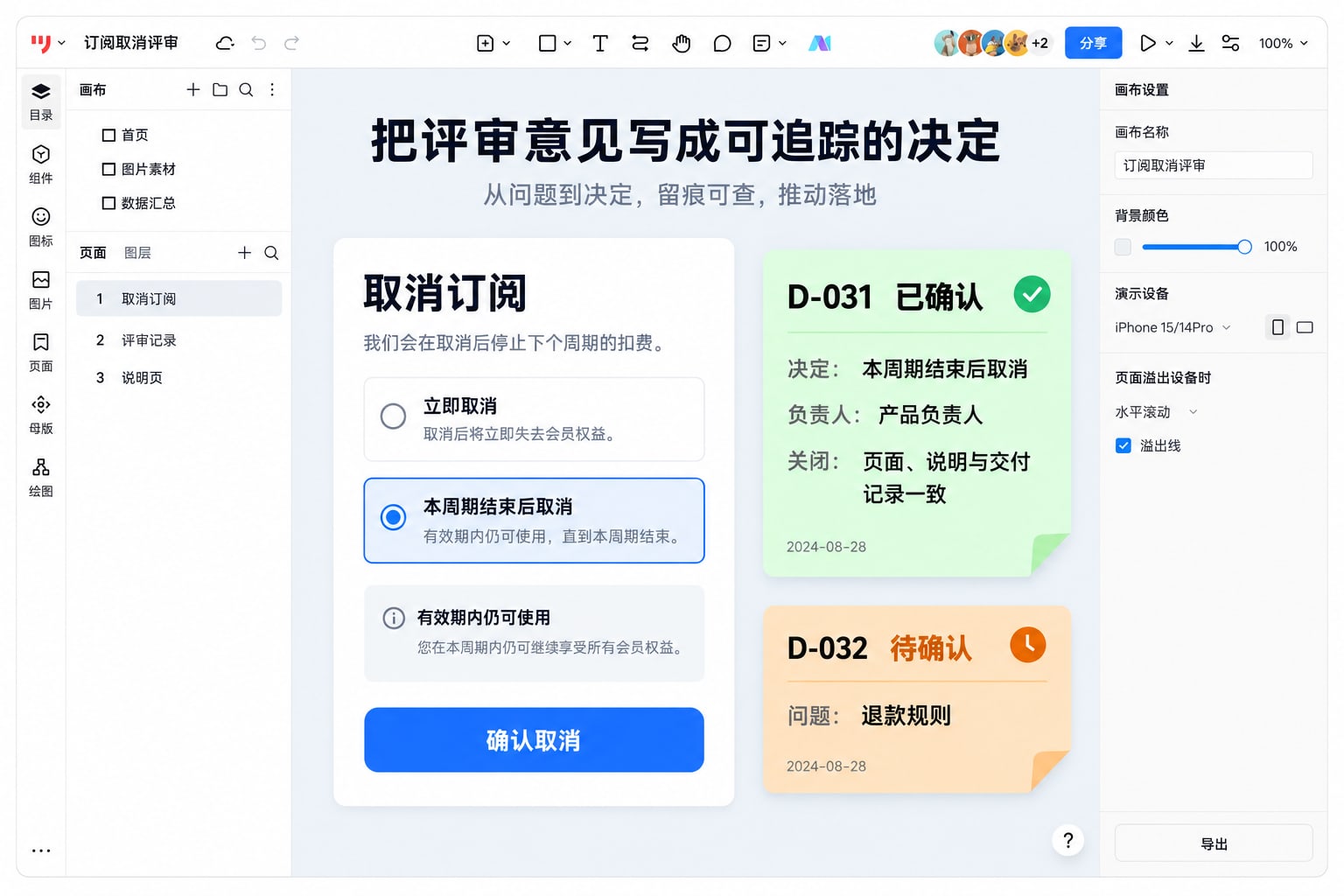This screenshot has width=1344, height=896.
Task: Click the 导出 export button
Action: (1214, 843)
